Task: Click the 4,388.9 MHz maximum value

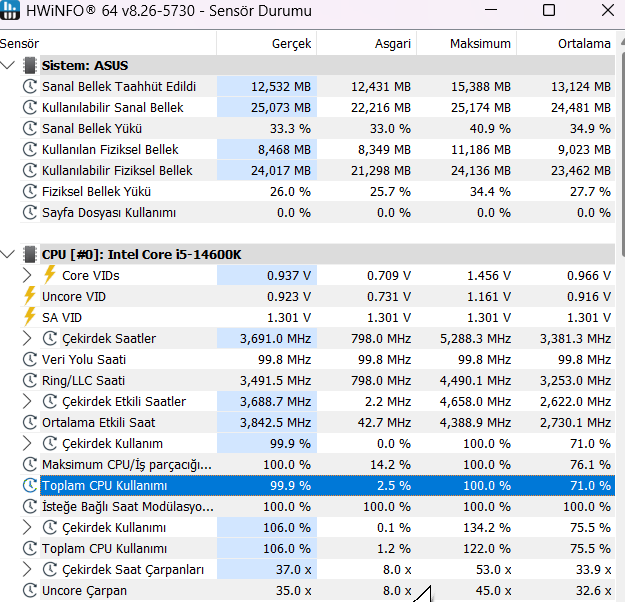Action: click(475, 423)
